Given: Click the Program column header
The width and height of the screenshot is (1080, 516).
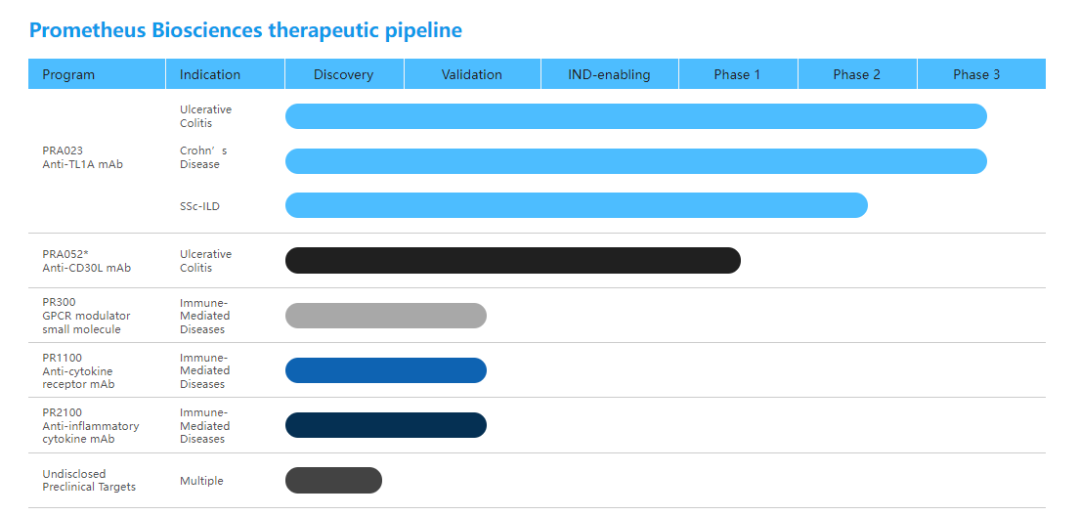Looking at the screenshot, I should [x=69, y=74].
